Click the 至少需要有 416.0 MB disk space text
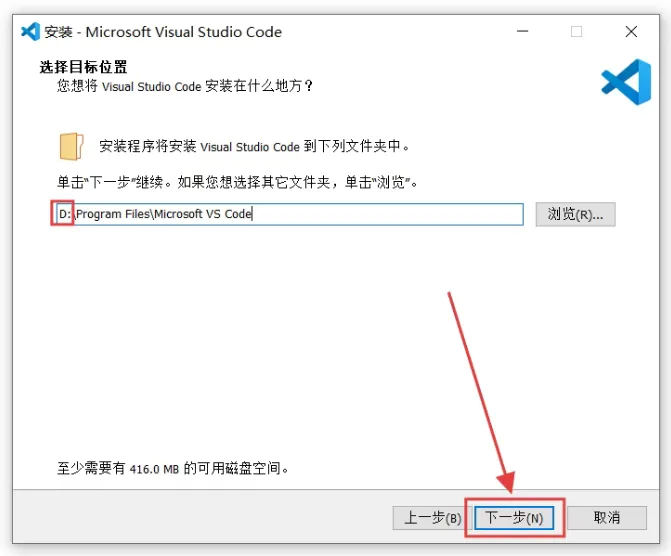The width and height of the screenshot is (671, 556). tap(173, 468)
